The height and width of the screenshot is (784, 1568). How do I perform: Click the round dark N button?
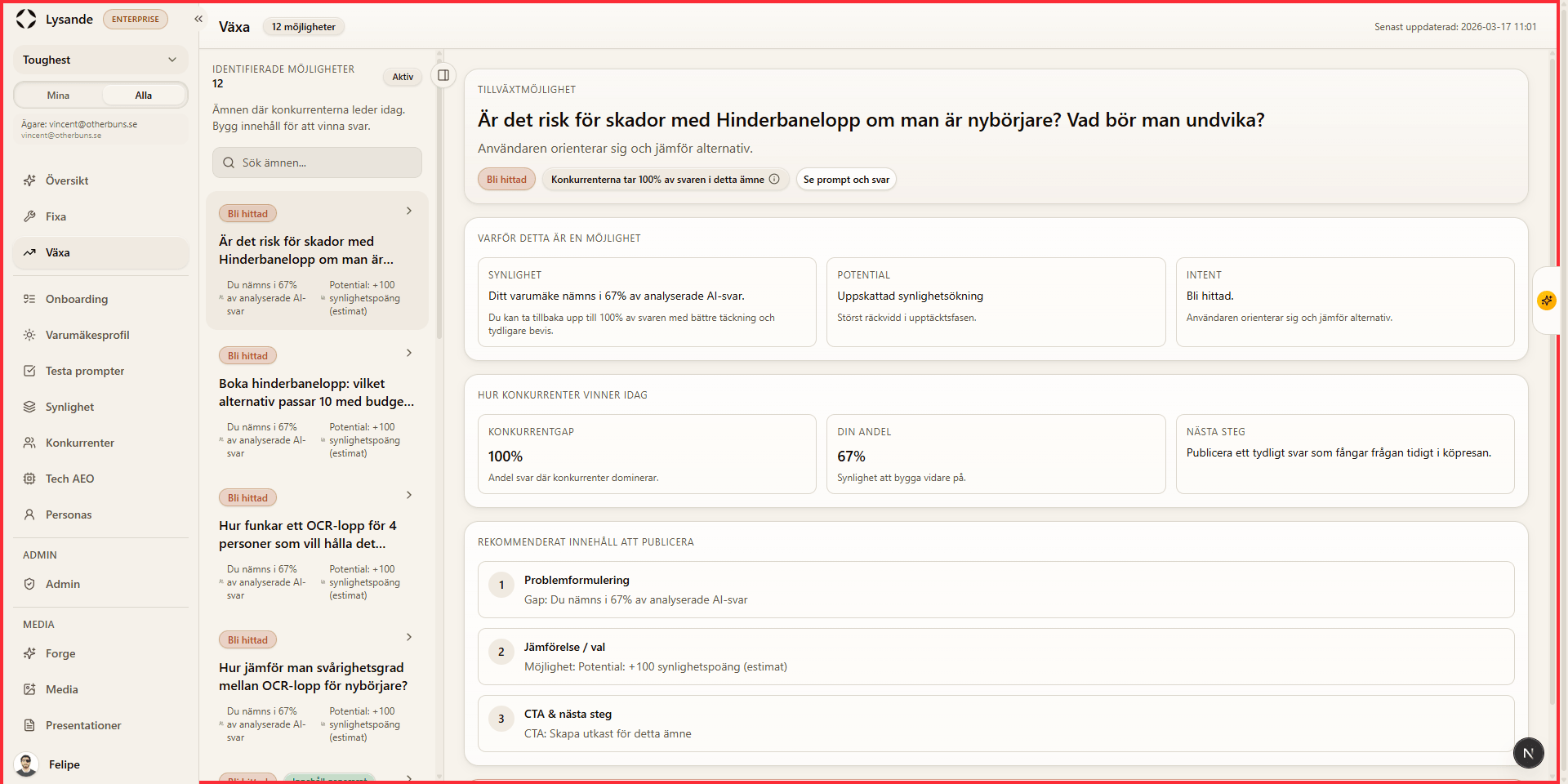pos(1529,753)
